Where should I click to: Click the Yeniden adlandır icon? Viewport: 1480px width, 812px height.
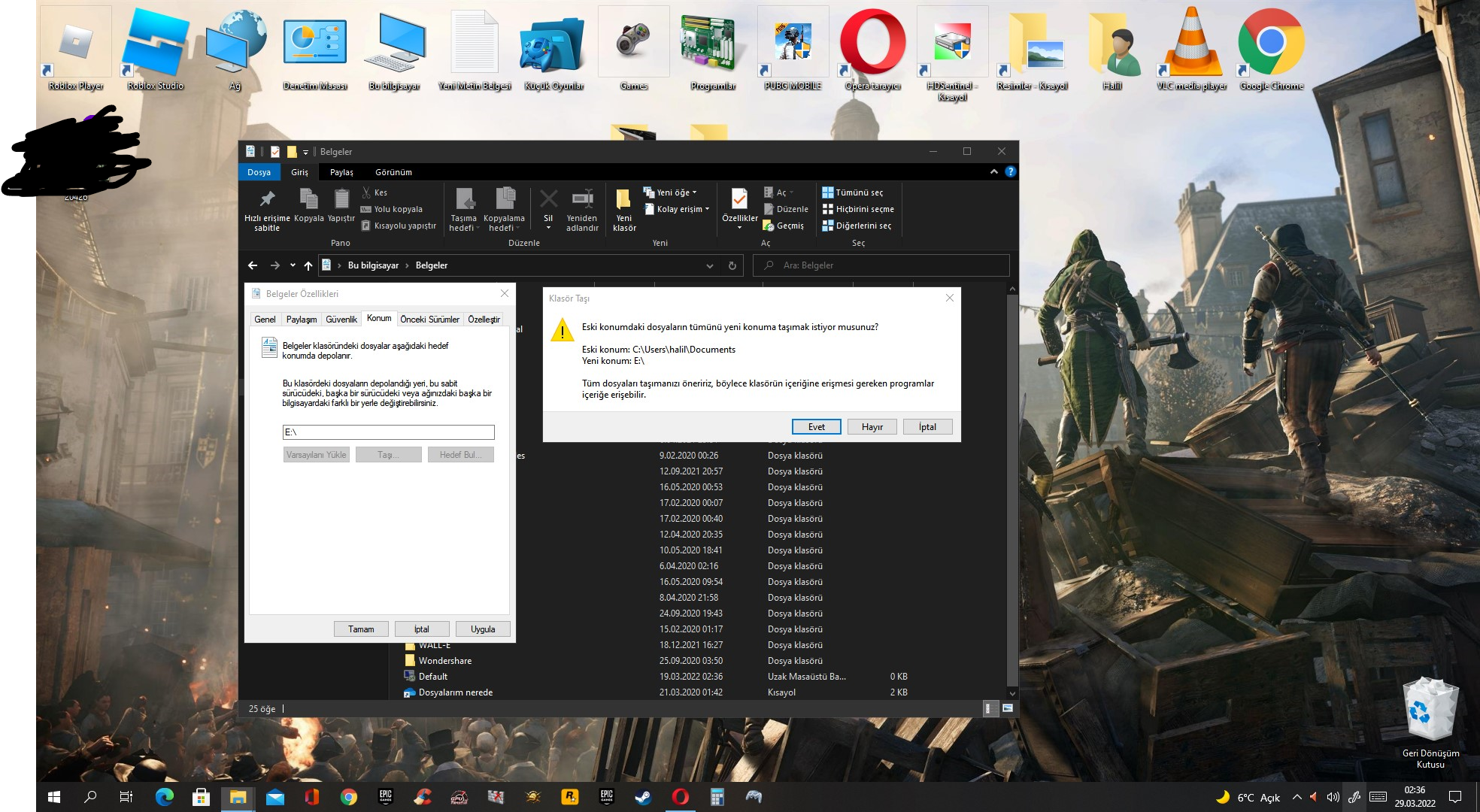(x=582, y=199)
